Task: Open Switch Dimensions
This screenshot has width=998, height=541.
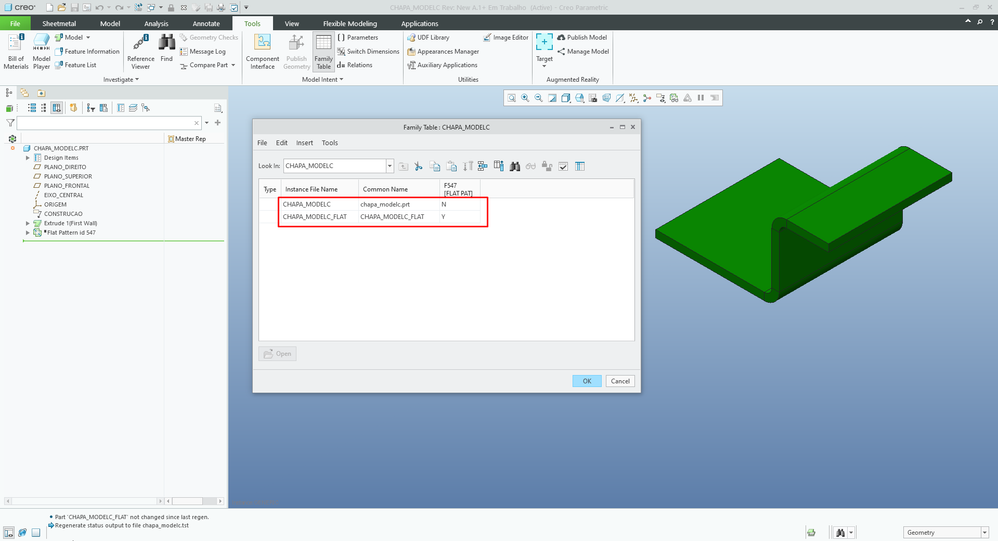Action: tap(368, 52)
